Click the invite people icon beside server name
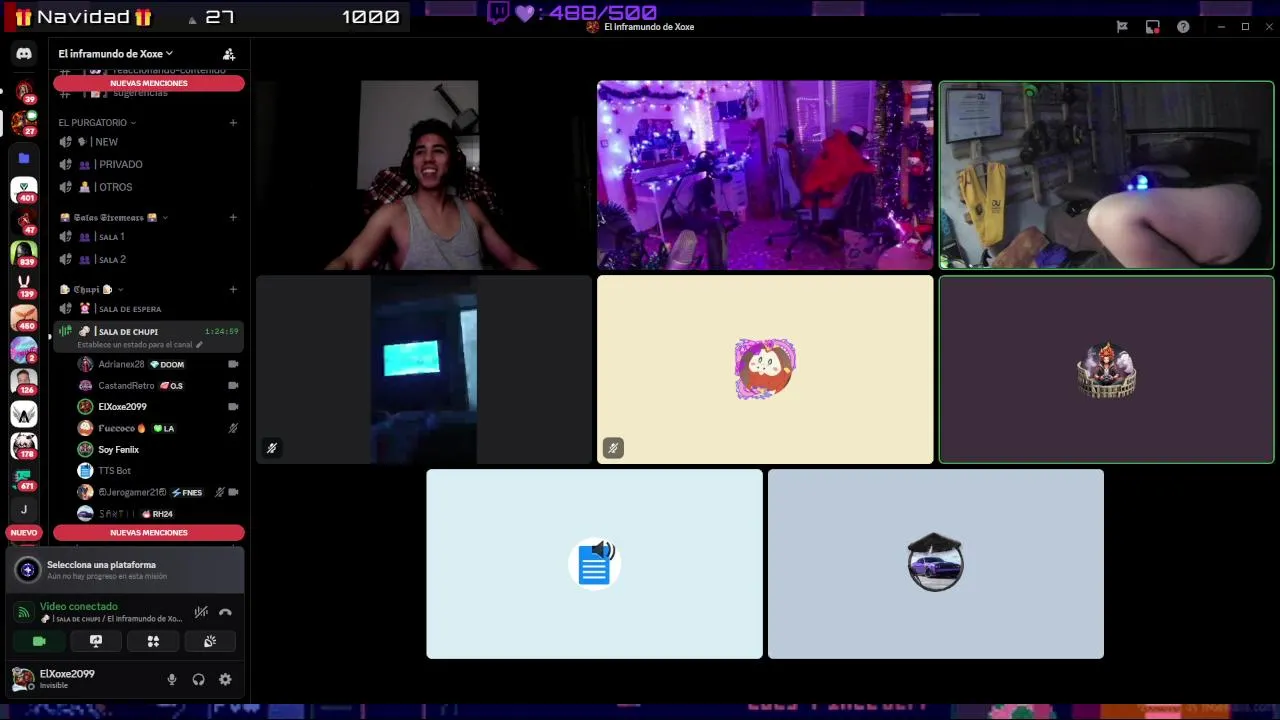The image size is (1280, 720). 229,54
